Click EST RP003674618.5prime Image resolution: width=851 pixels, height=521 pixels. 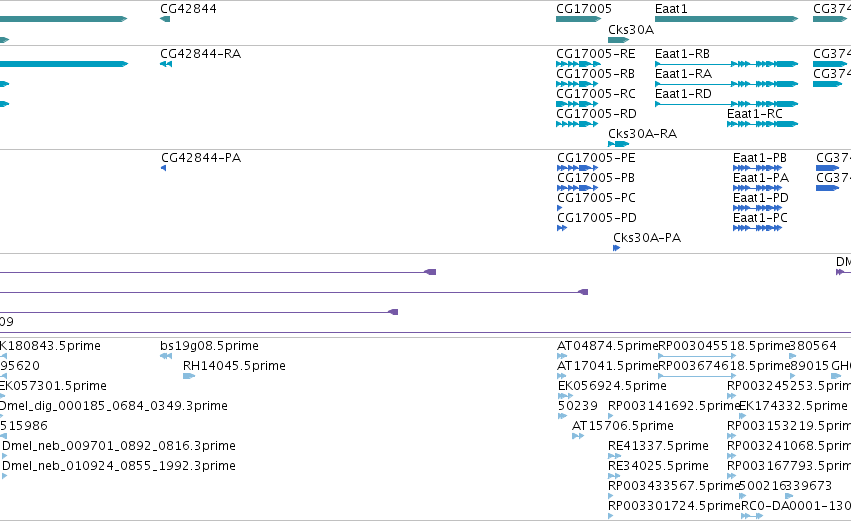[x=725, y=366]
